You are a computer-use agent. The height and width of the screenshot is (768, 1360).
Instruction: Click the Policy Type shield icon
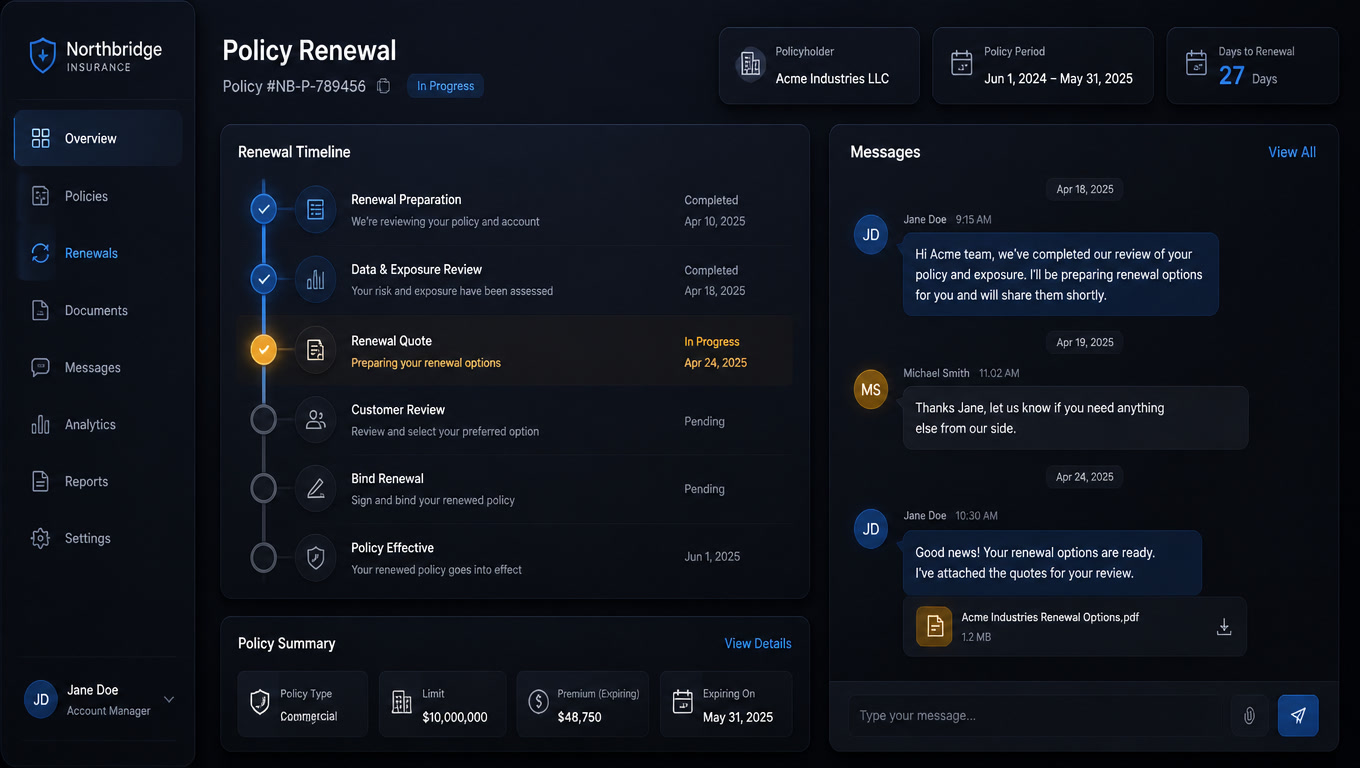tap(260, 702)
